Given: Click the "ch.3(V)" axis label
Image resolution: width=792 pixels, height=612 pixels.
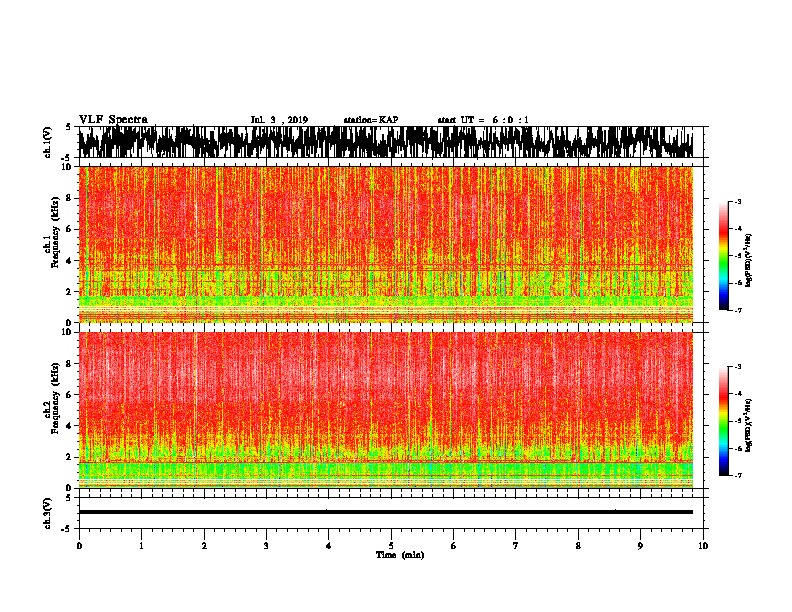Looking at the screenshot, I should click(x=48, y=513).
